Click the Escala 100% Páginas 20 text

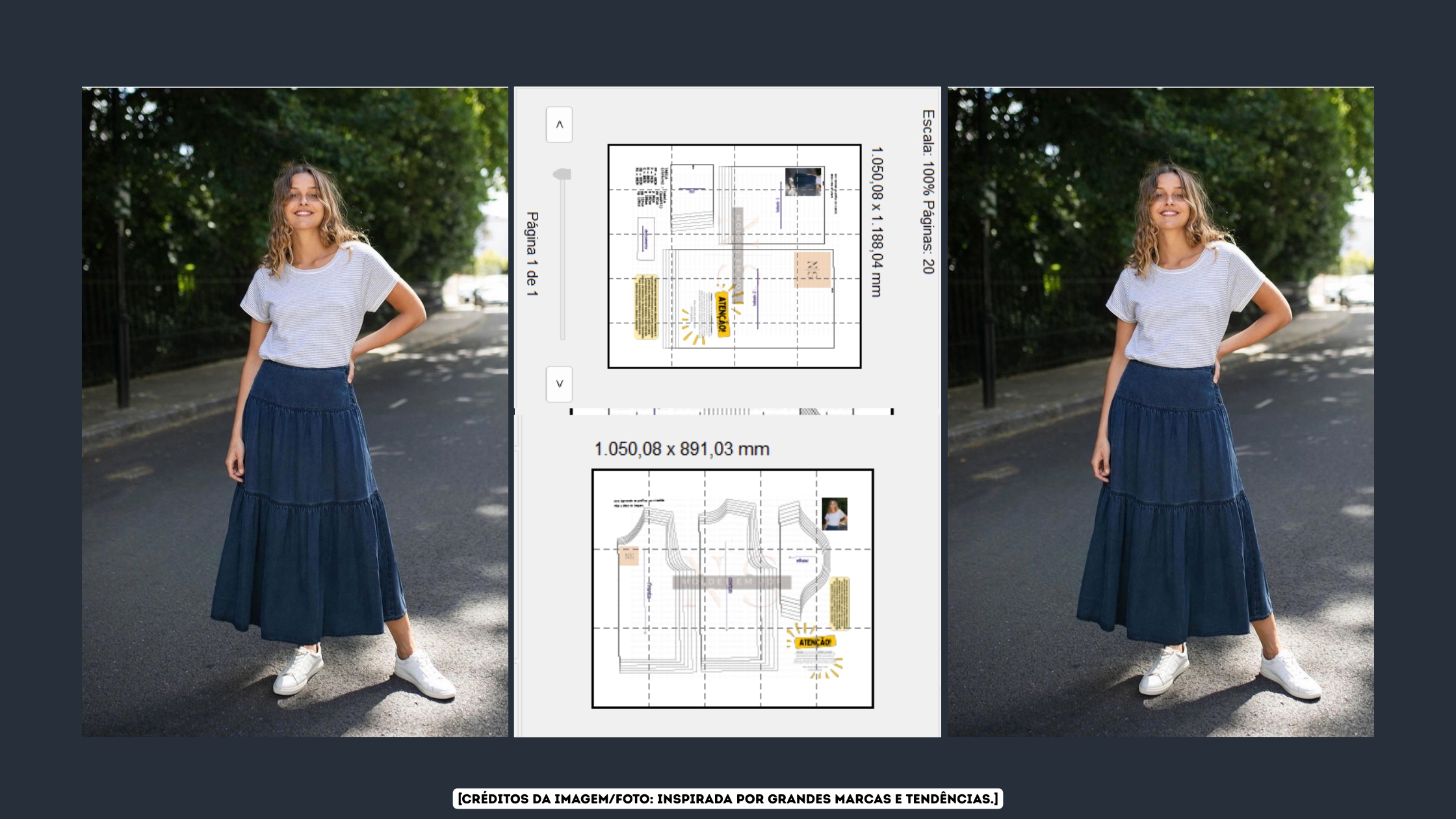click(928, 192)
